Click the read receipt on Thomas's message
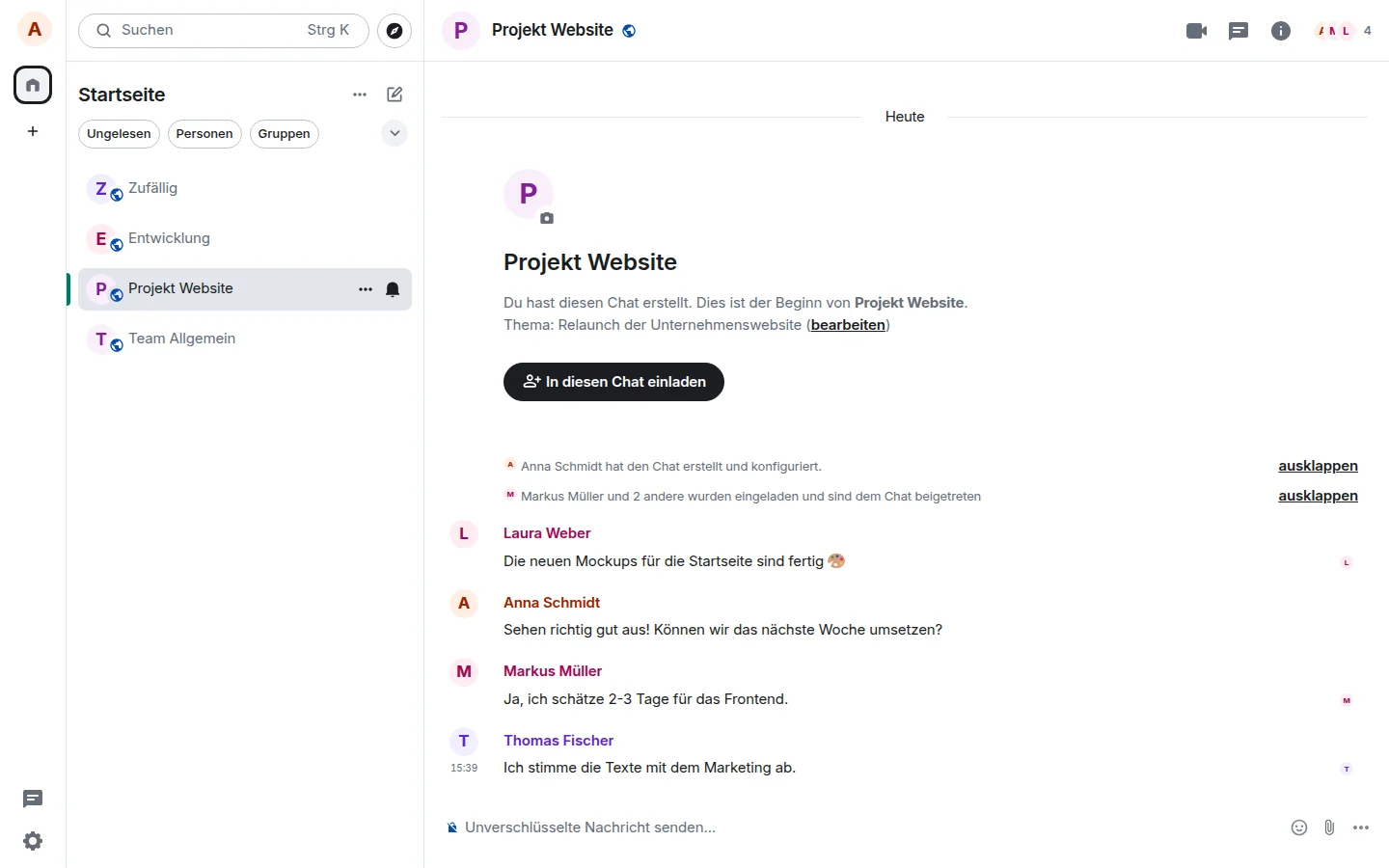Screen dimensions: 1389x868 pyautogui.click(x=1347, y=769)
